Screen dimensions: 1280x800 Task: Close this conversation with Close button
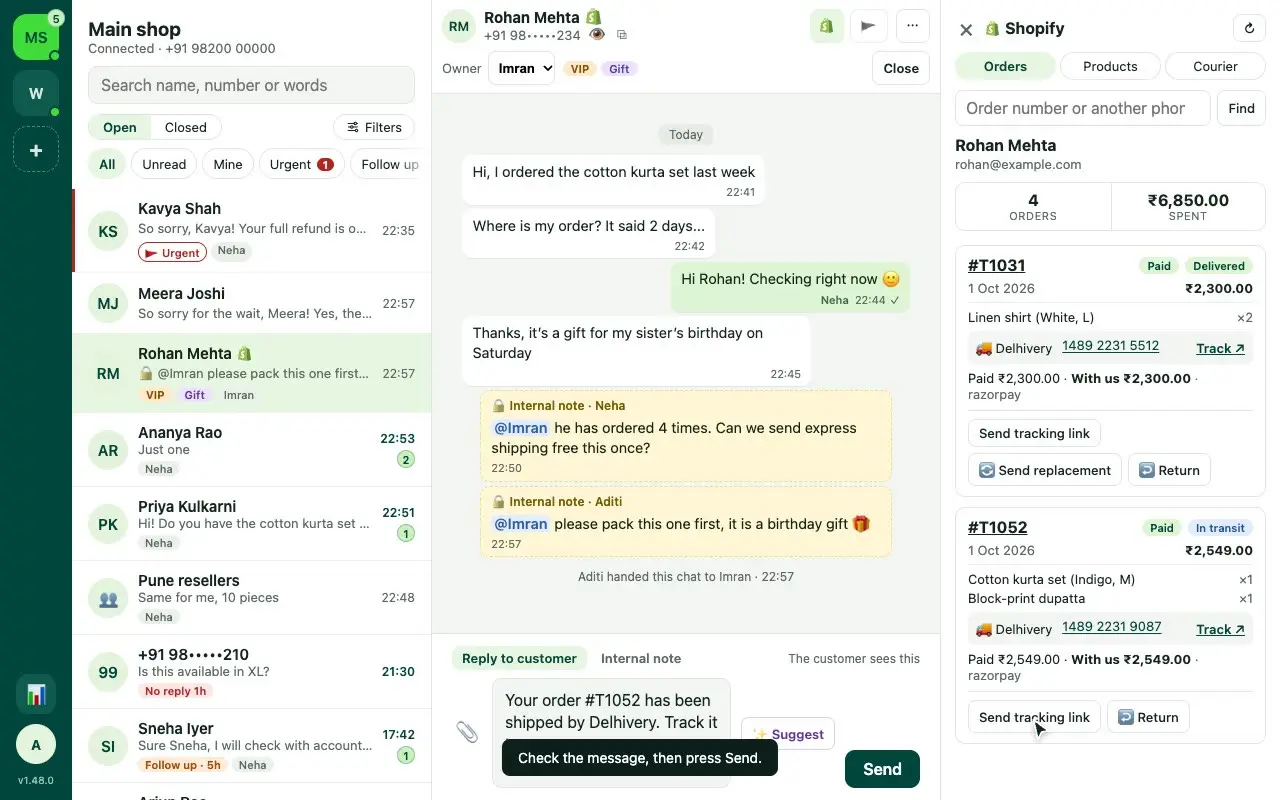pyautogui.click(x=901, y=68)
